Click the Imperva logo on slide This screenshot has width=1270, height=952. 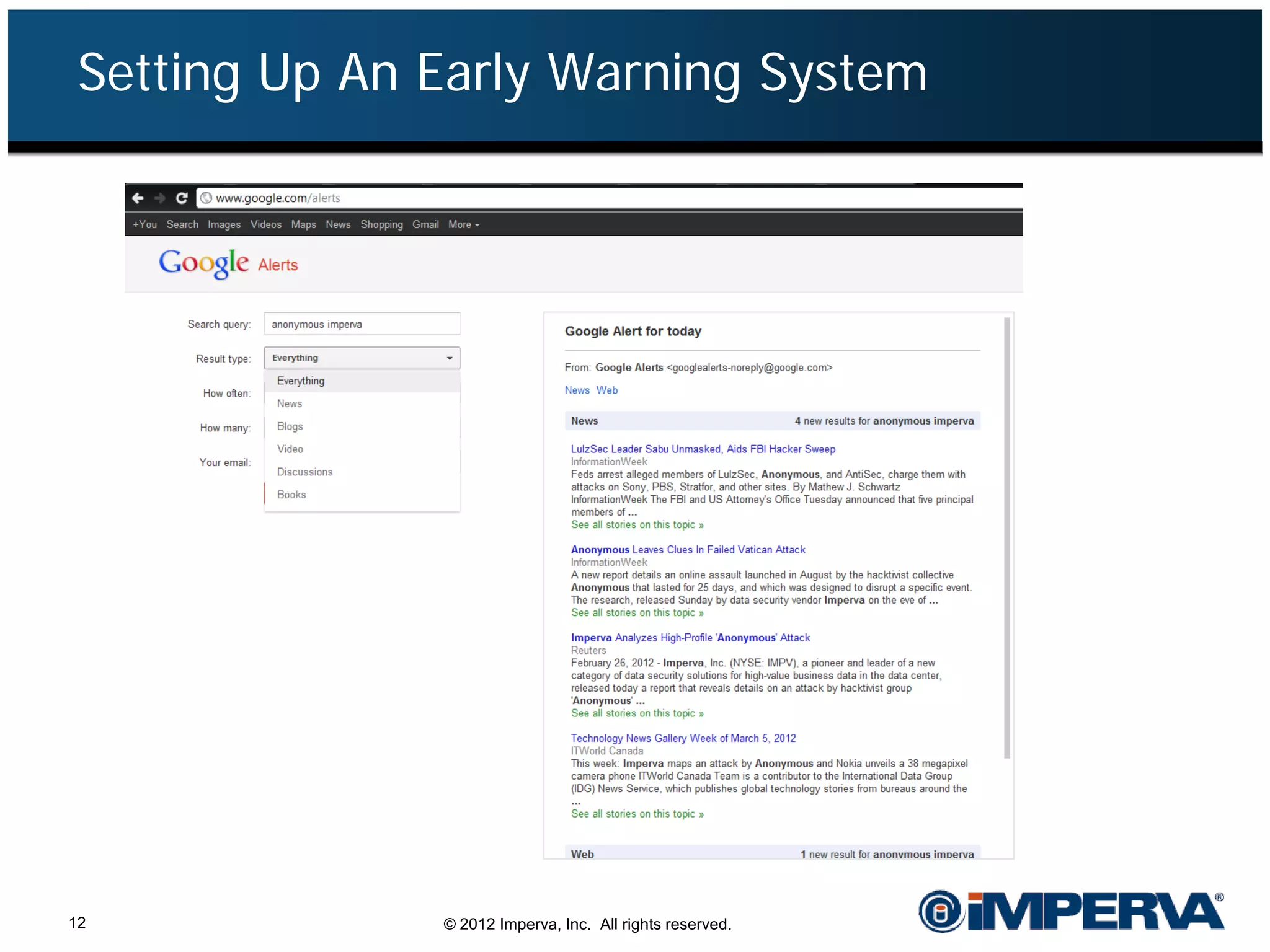1071,910
